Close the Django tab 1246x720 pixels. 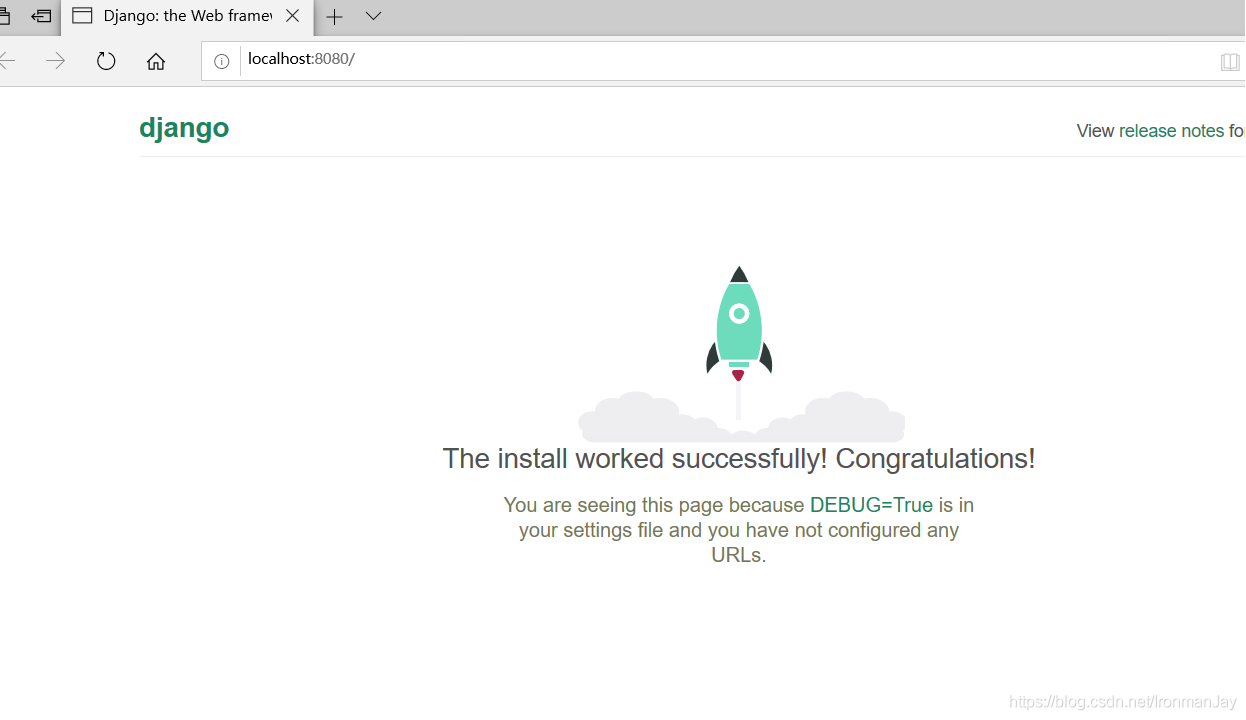(x=292, y=16)
